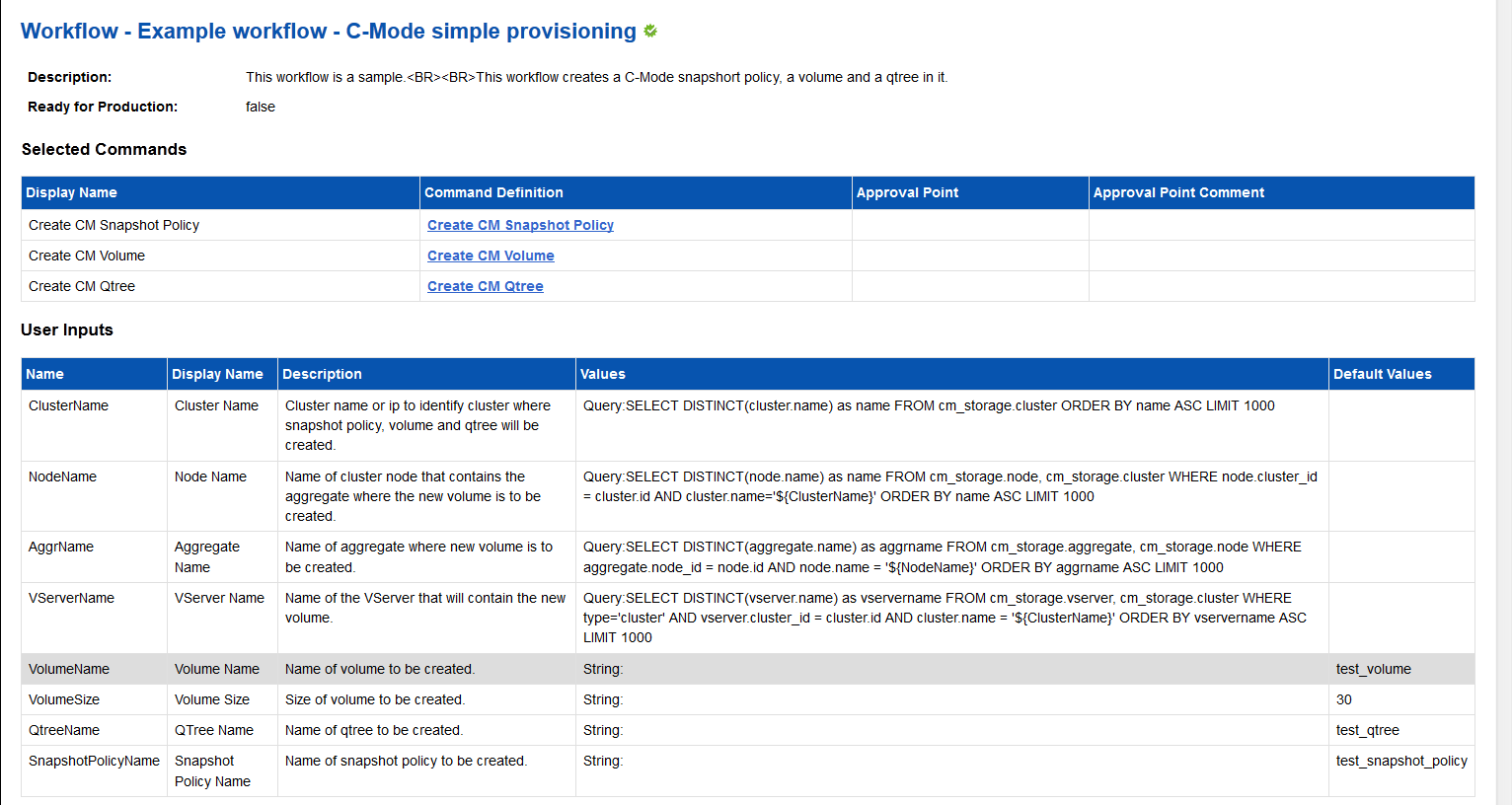This screenshot has width=1512, height=805.
Task: Click the Approval Point column header
Action: (x=907, y=192)
